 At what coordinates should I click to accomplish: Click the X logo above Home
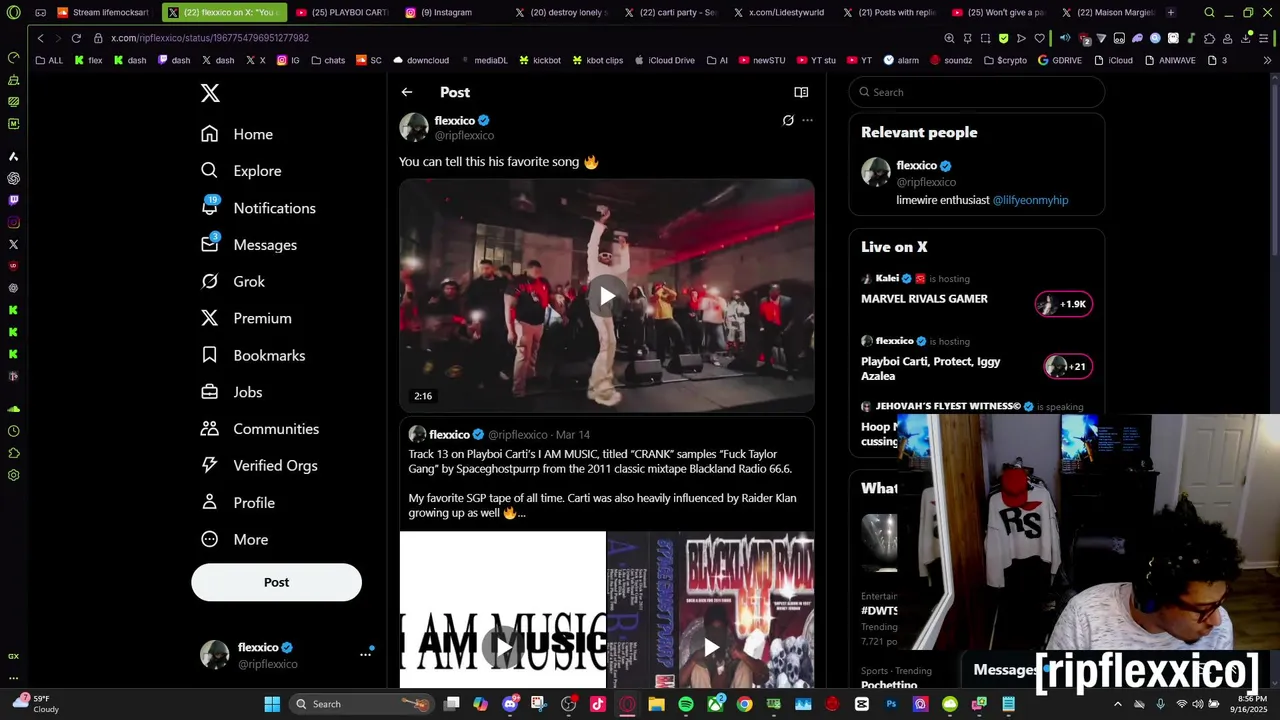click(x=210, y=93)
